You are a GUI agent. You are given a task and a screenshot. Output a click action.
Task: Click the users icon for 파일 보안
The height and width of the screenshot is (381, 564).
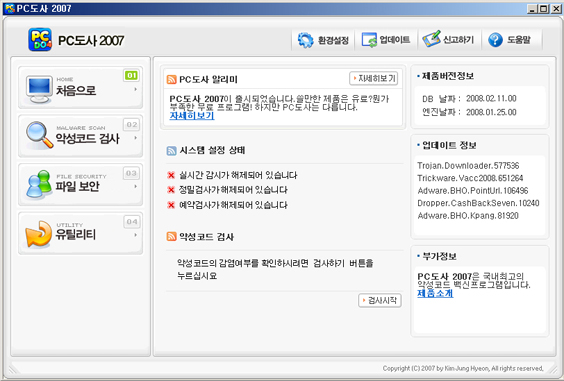pyautogui.click(x=39, y=184)
